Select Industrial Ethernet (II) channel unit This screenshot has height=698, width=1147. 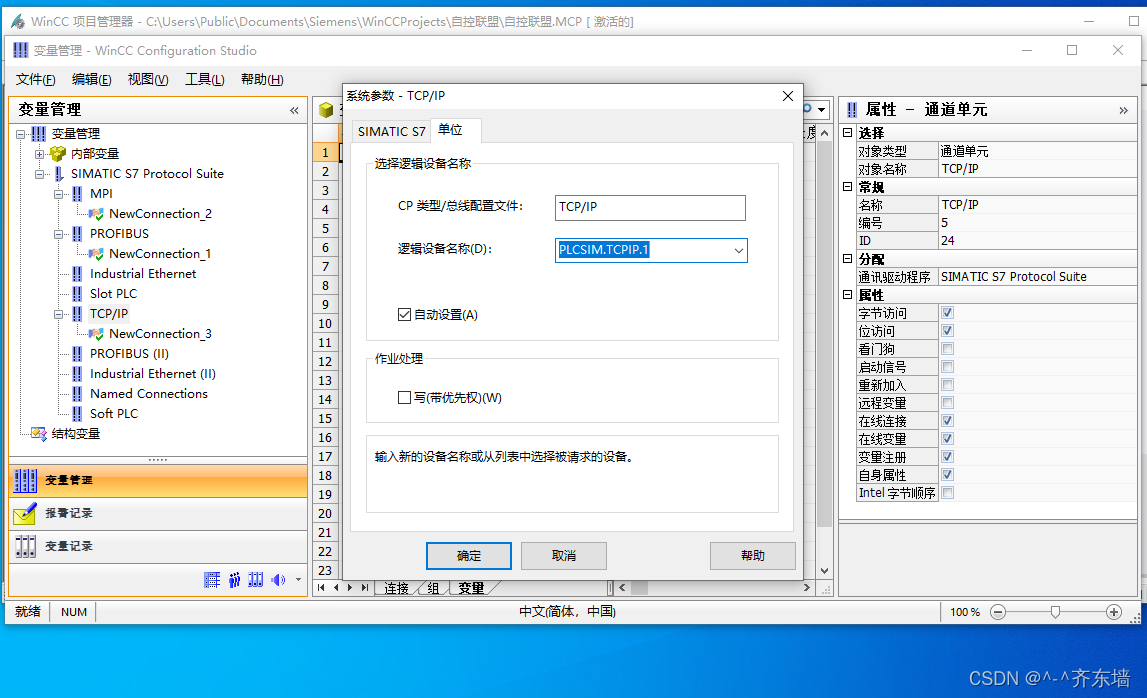pos(153,373)
